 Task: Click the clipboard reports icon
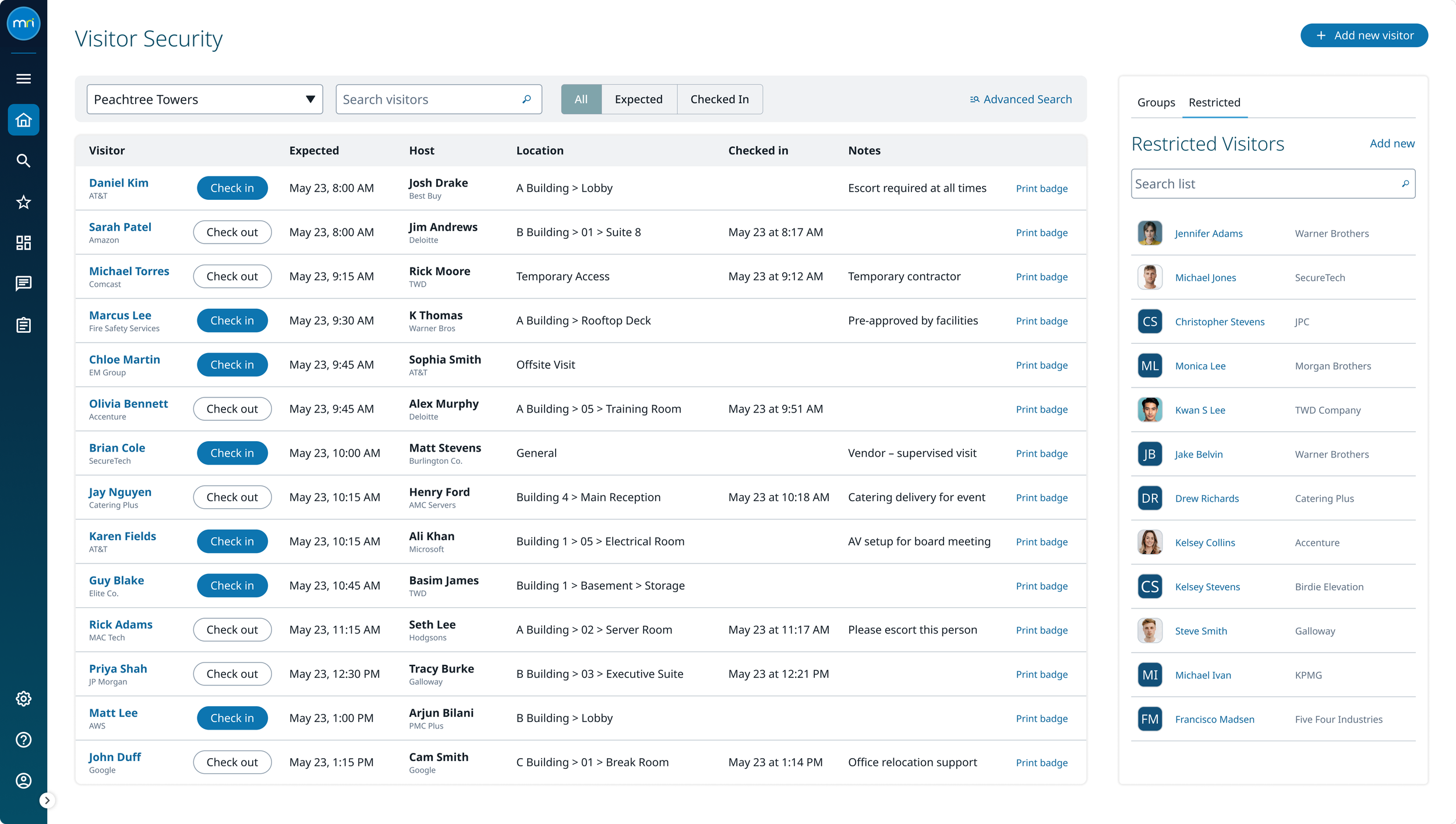point(23,325)
